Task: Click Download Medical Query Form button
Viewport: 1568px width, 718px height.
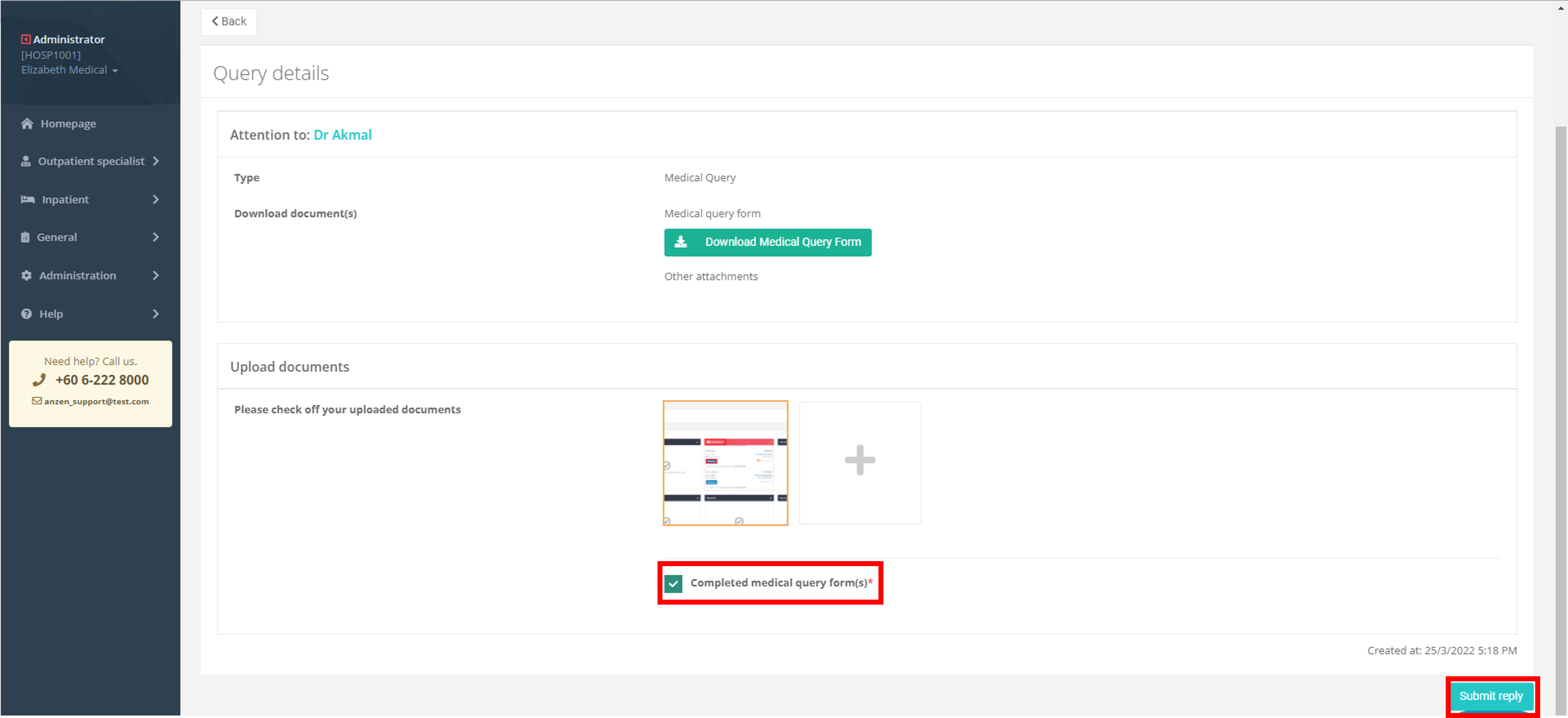Action: pos(768,242)
